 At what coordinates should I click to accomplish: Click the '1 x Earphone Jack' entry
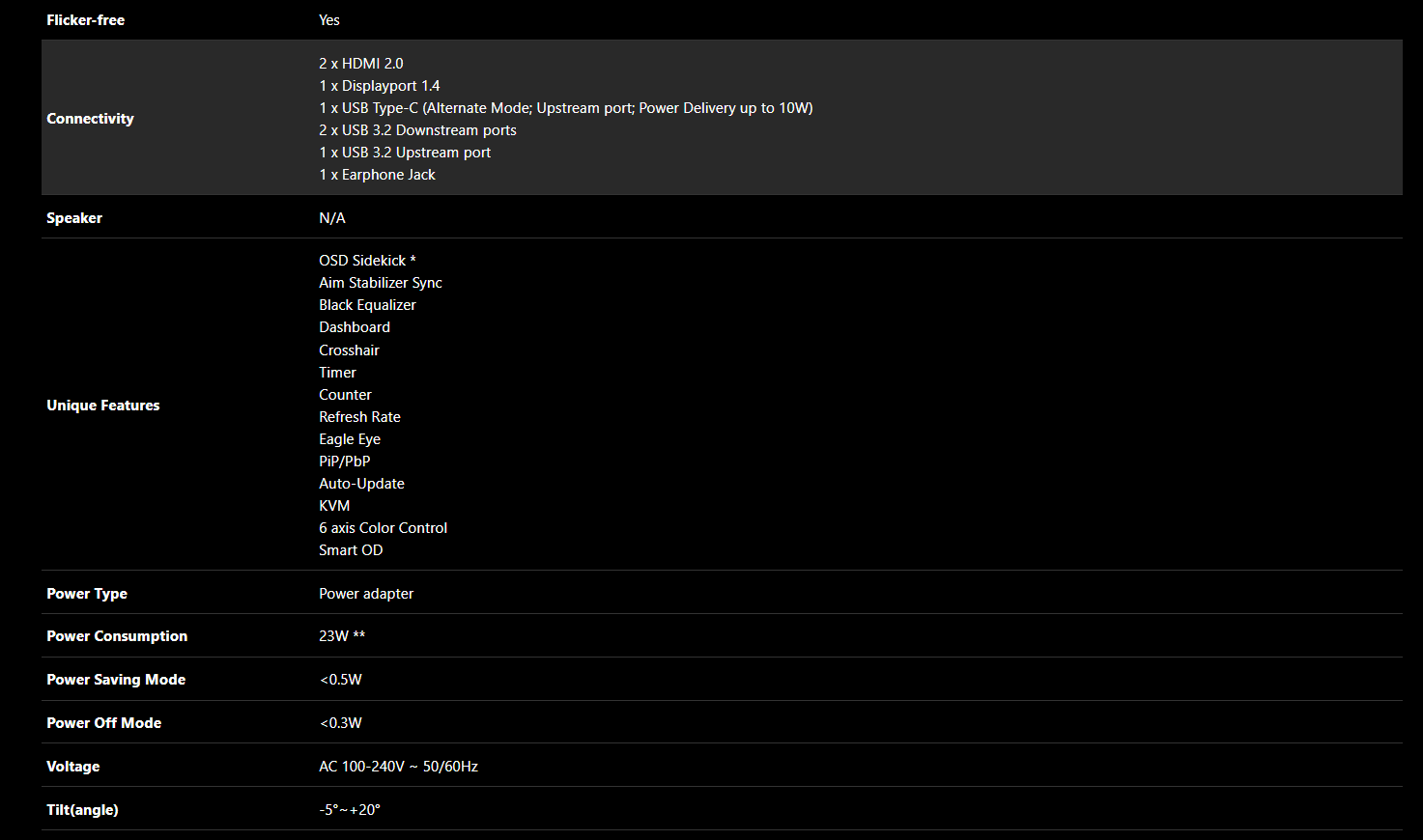pos(377,175)
